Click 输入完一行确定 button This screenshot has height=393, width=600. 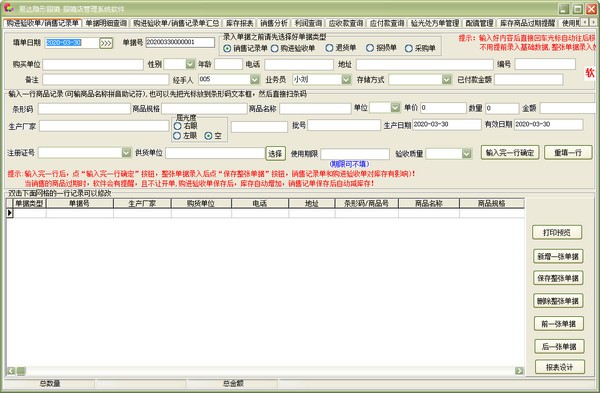[x=510, y=153]
